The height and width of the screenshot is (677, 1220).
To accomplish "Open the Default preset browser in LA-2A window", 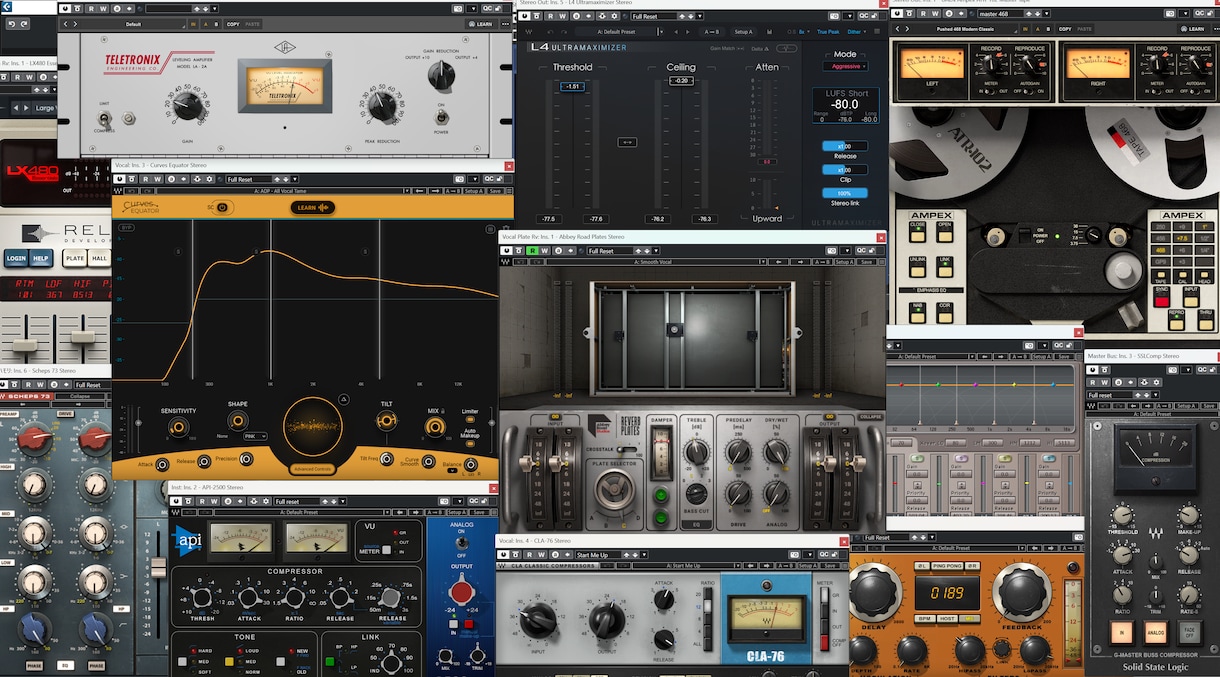I will [x=133, y=23].
